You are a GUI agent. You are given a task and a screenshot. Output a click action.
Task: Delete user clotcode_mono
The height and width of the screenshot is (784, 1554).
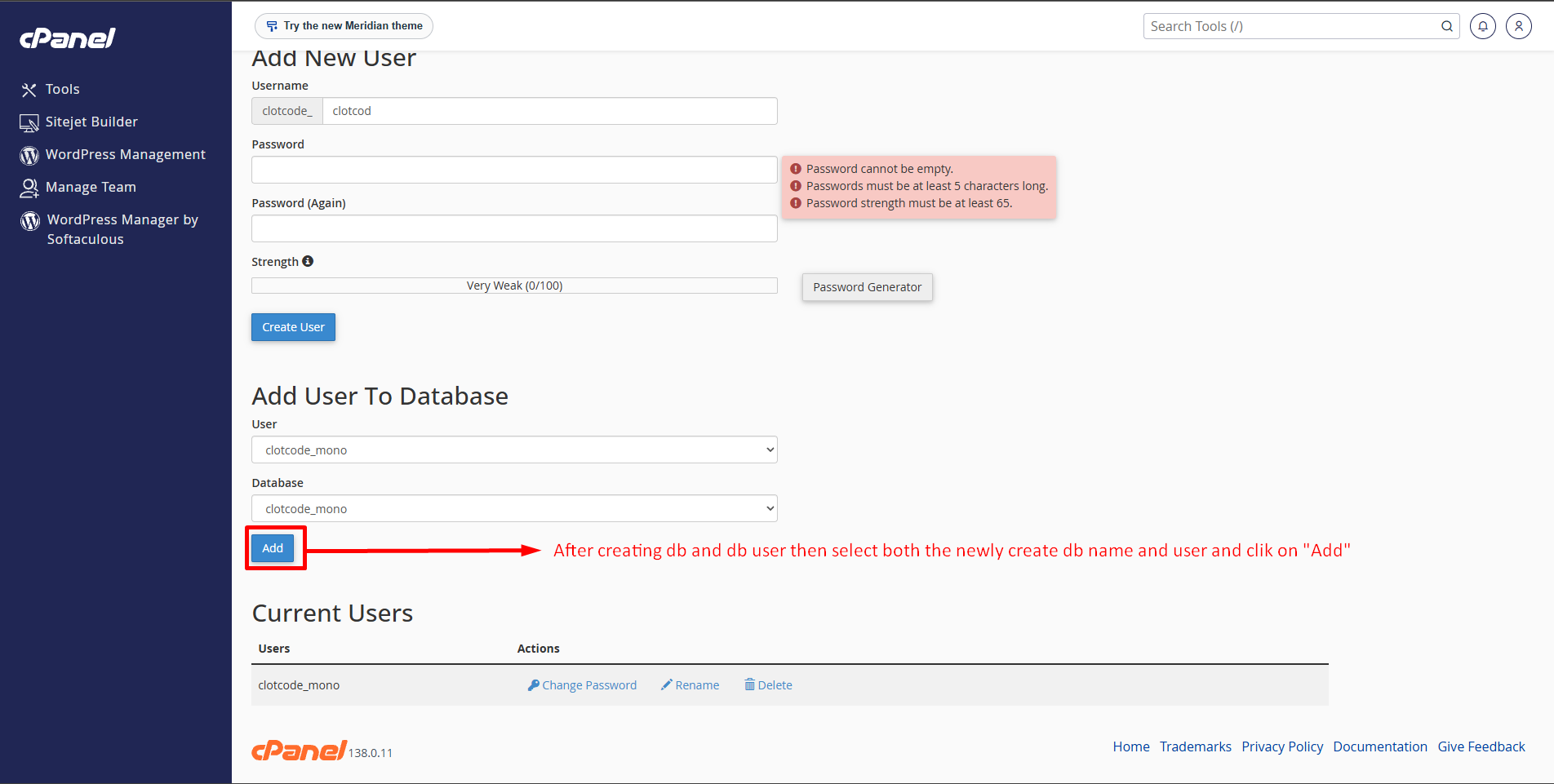click(x=768, y=685)
